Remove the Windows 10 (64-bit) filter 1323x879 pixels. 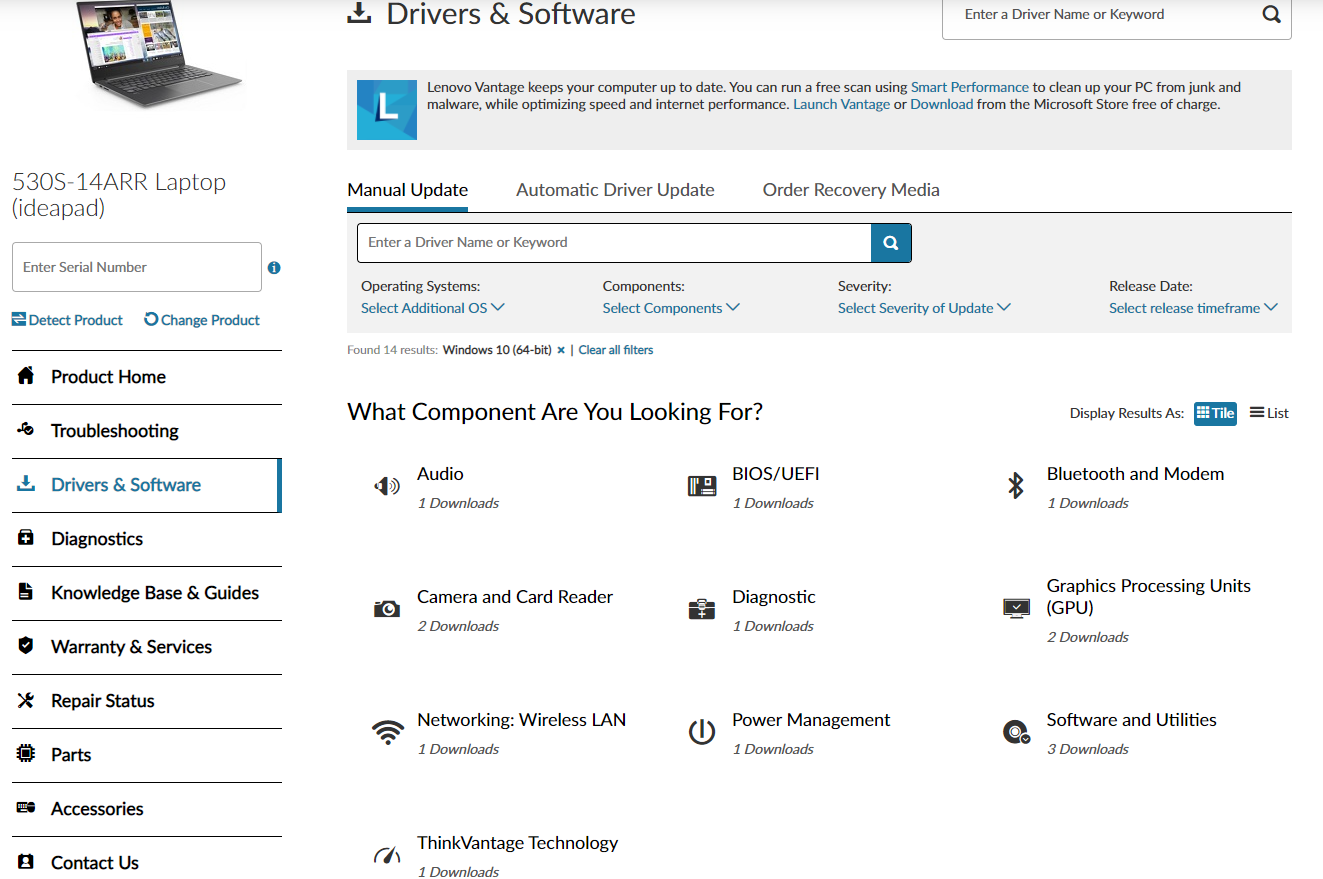point(561,350)
